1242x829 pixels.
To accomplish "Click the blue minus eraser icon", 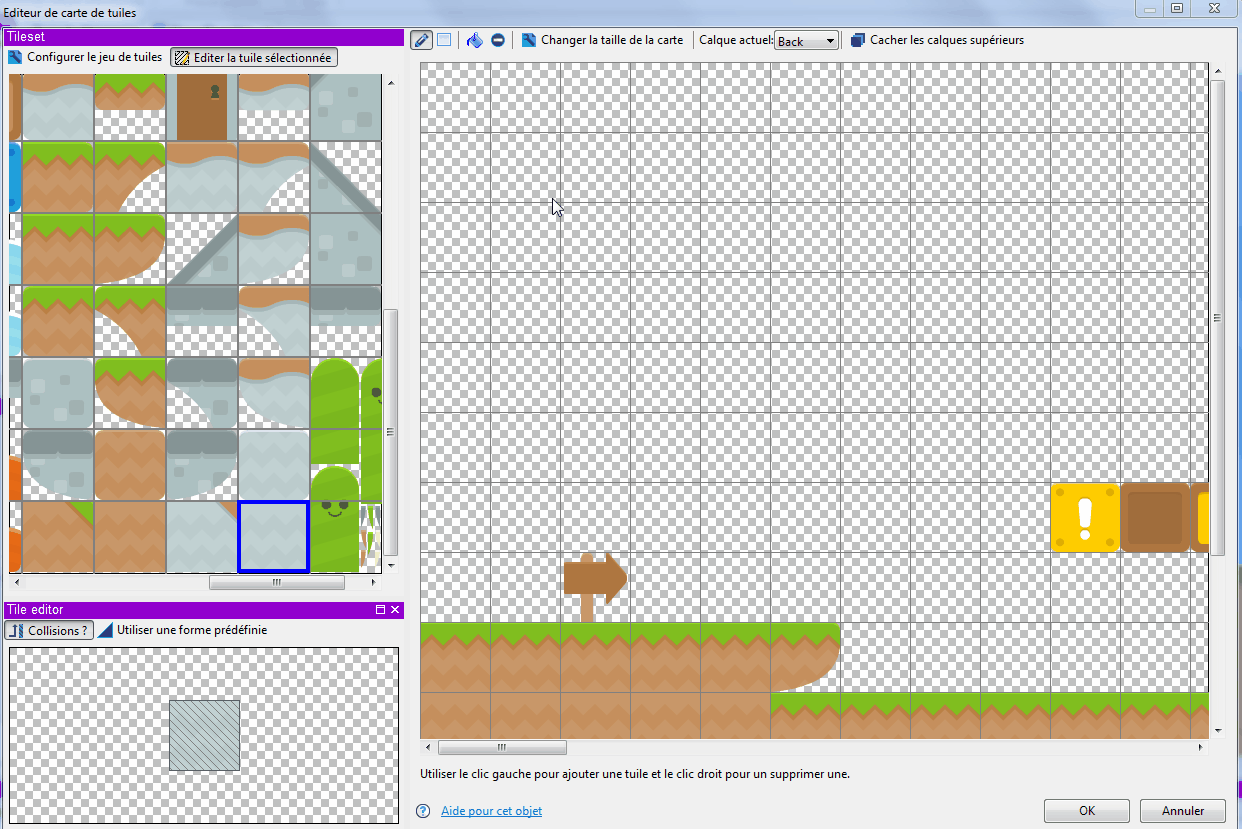I will pos(497,40).
